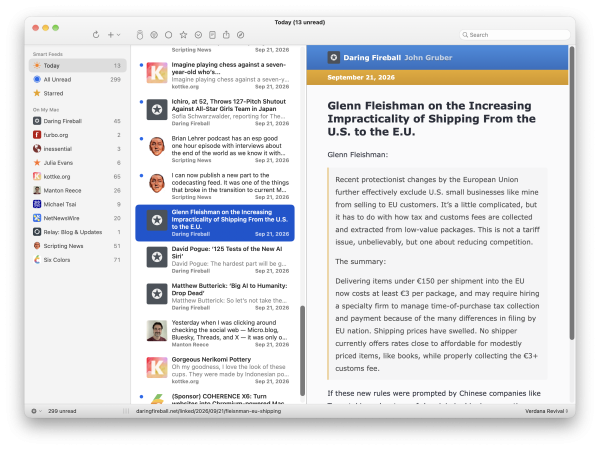Click the Smart Feeds section header
Image resolution: width=600 pixels, height=450 pixels.
point(48,54)
